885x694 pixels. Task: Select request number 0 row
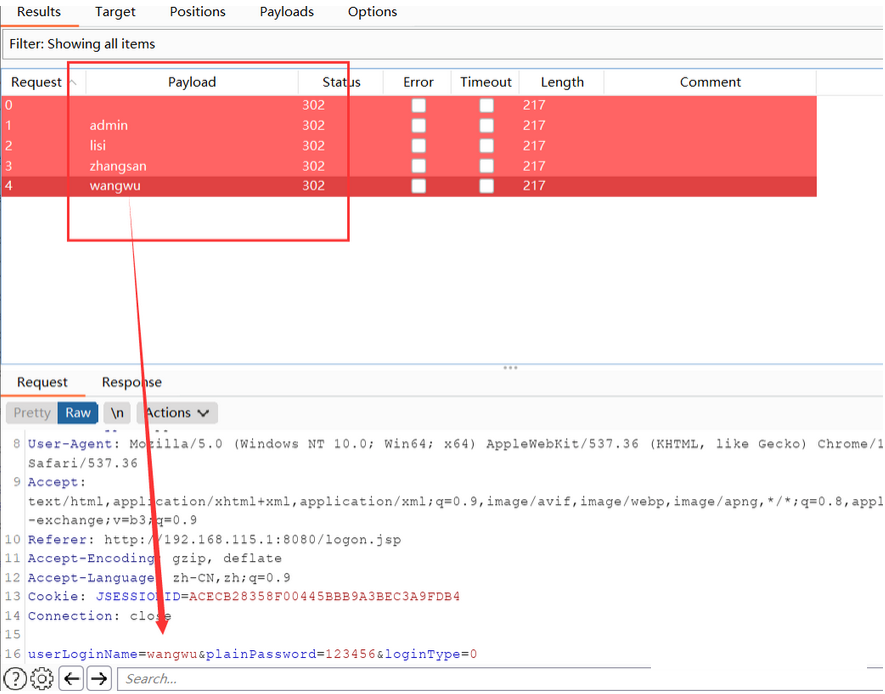pyautogui.click(x=409, y=105)
